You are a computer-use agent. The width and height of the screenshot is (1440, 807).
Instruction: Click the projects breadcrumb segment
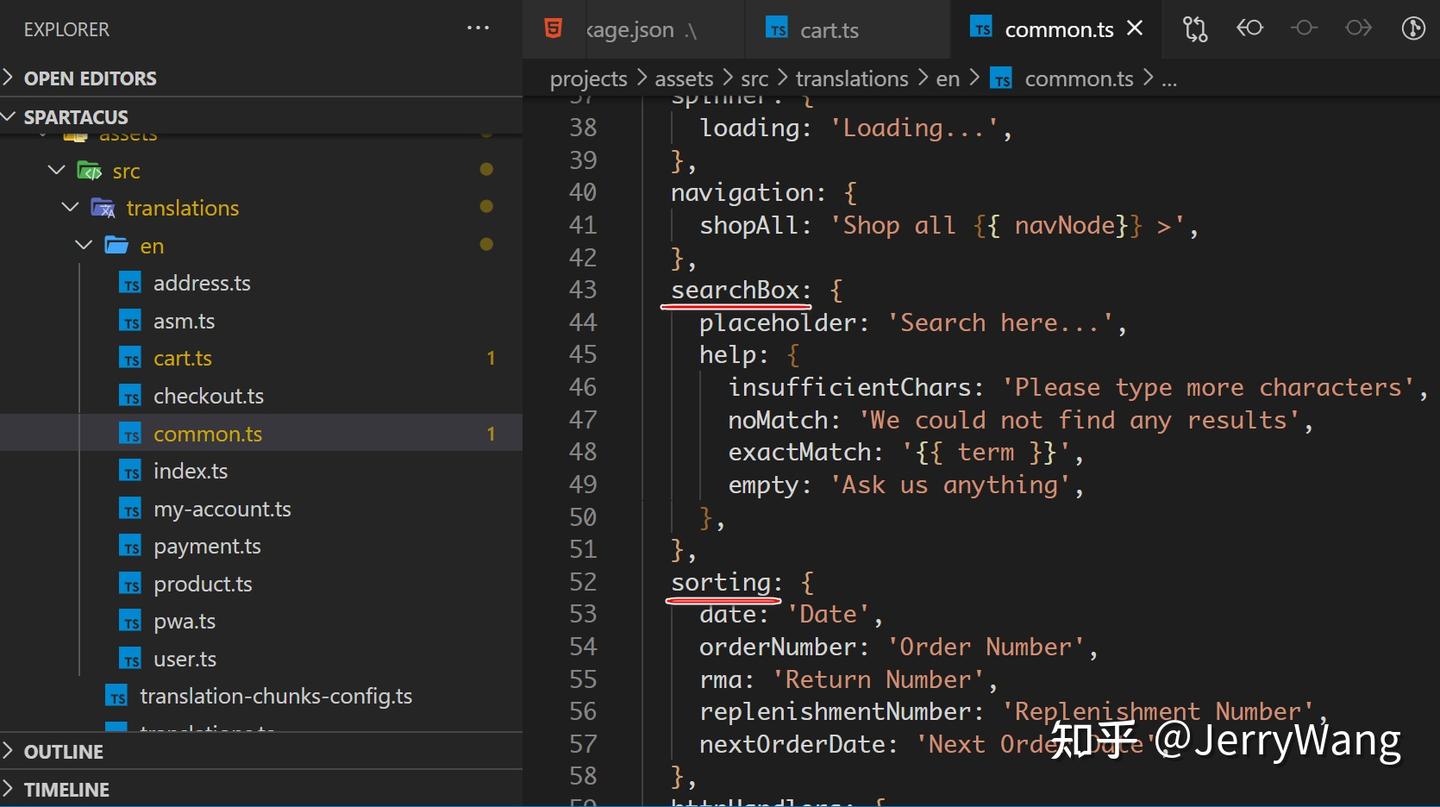click(589, 79)
